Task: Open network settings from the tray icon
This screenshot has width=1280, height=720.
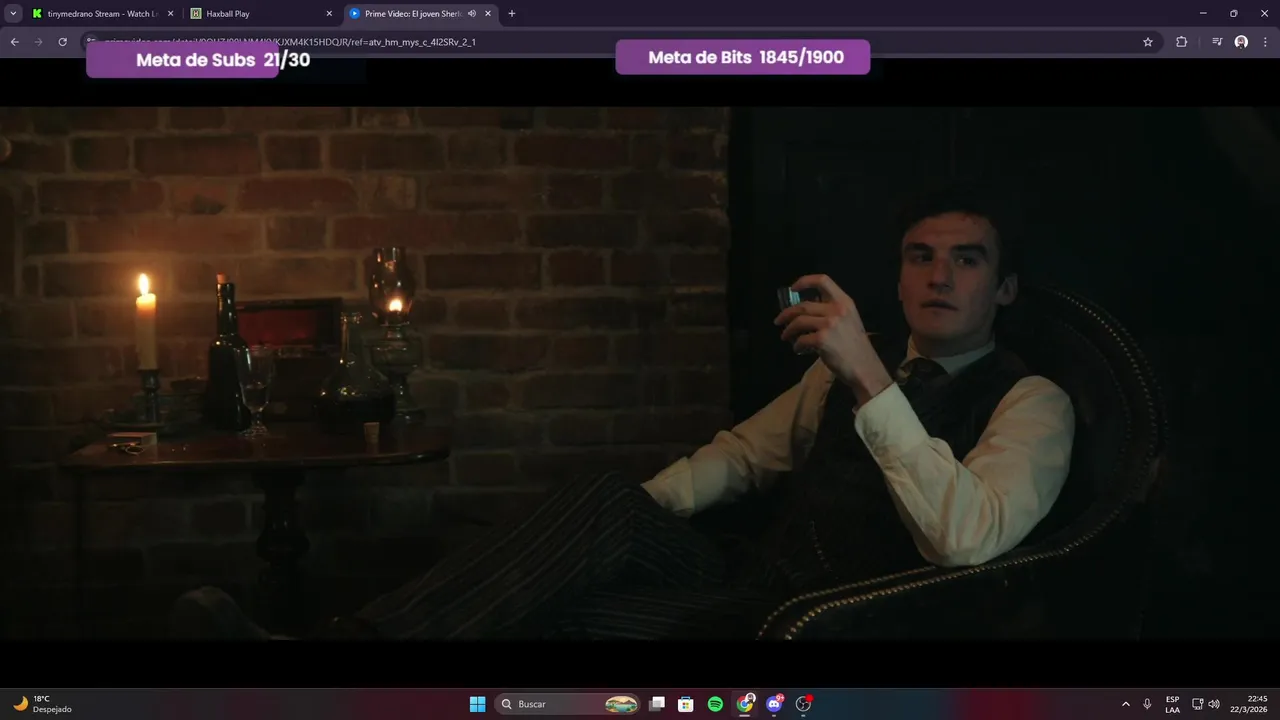Action: coord(1198,704)
